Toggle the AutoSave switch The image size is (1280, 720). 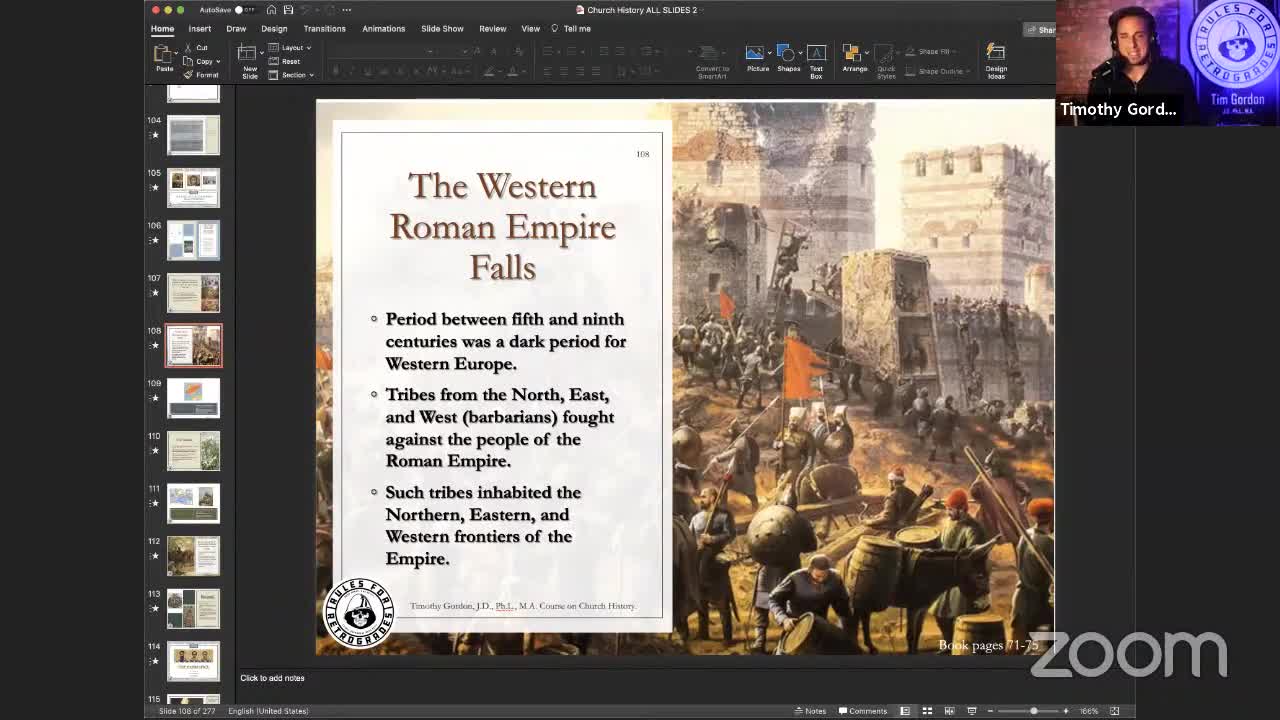pyautogui.click(x=243, y=10)
